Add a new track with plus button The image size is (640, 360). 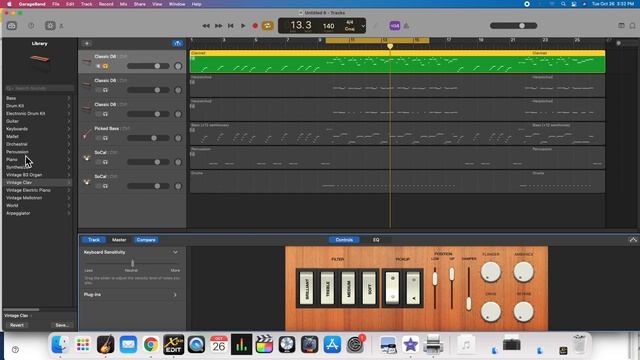tap(87, 43)
